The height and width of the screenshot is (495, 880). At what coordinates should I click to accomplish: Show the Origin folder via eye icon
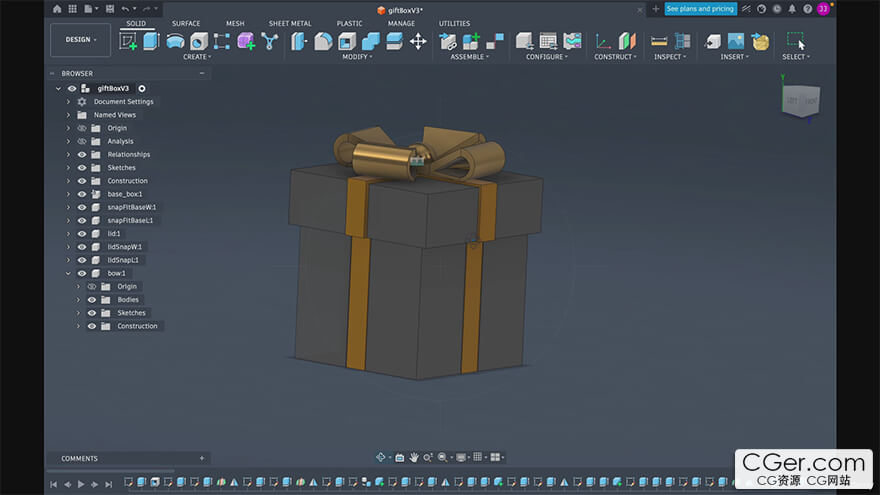[82, 128]
